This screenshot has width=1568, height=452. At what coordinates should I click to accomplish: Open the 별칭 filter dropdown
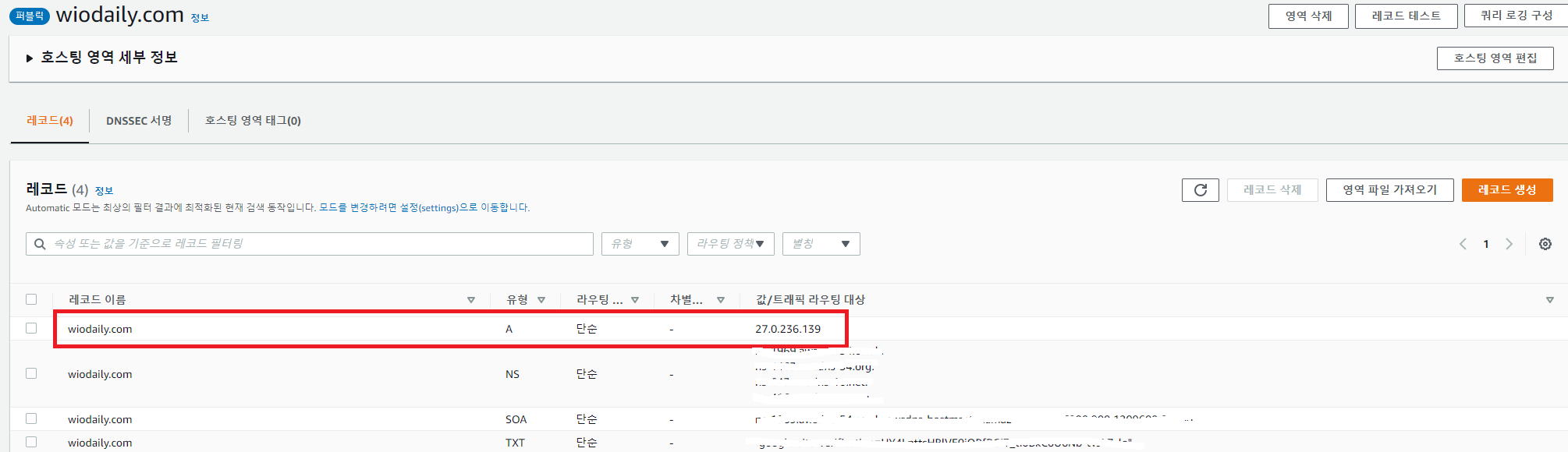(x=821, y=244)
